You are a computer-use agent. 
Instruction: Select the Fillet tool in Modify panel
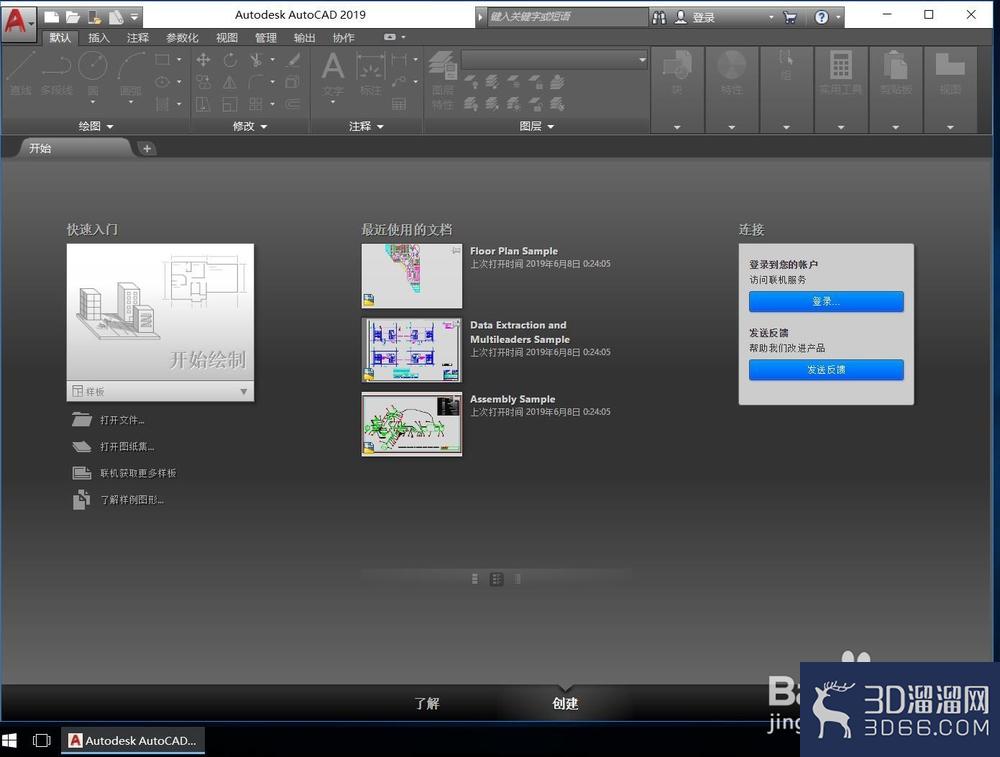pos(256,82)
